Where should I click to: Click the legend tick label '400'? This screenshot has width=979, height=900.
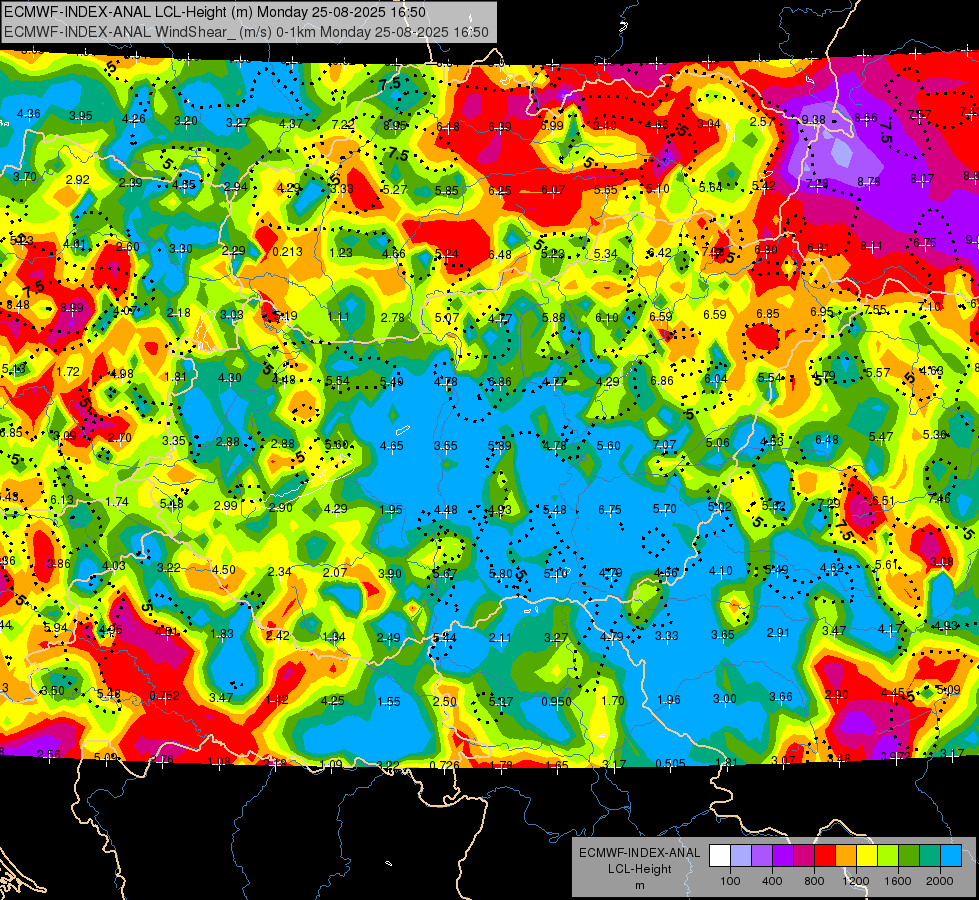[772, 881]
